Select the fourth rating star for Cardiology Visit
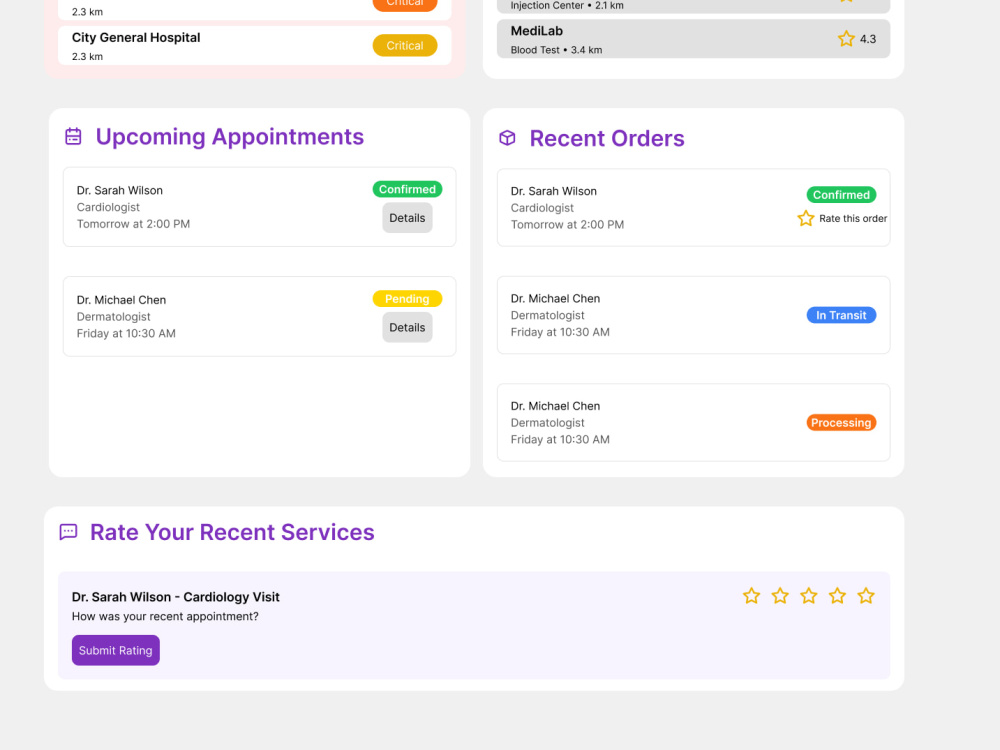This screenshot has height=750, width=1000. coord(837,596)
